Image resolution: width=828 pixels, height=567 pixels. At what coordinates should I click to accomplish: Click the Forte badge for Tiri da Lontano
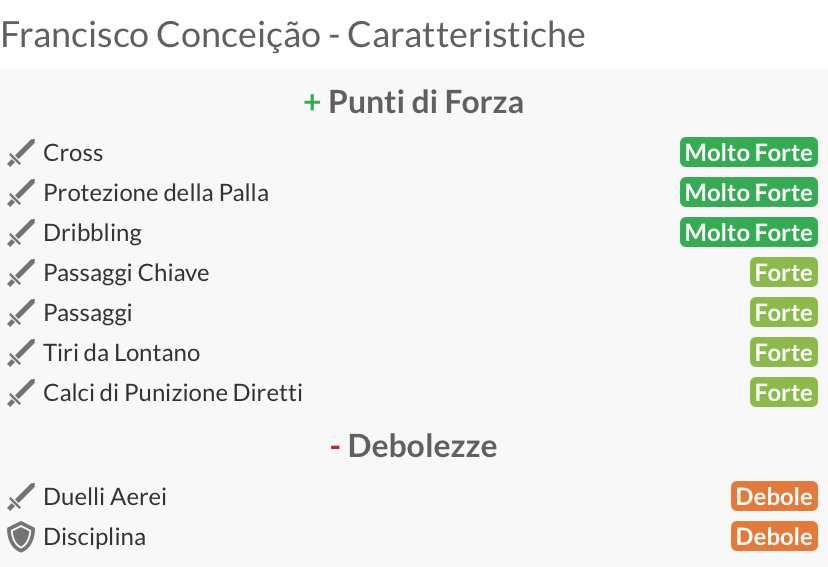tap(784, 353)
